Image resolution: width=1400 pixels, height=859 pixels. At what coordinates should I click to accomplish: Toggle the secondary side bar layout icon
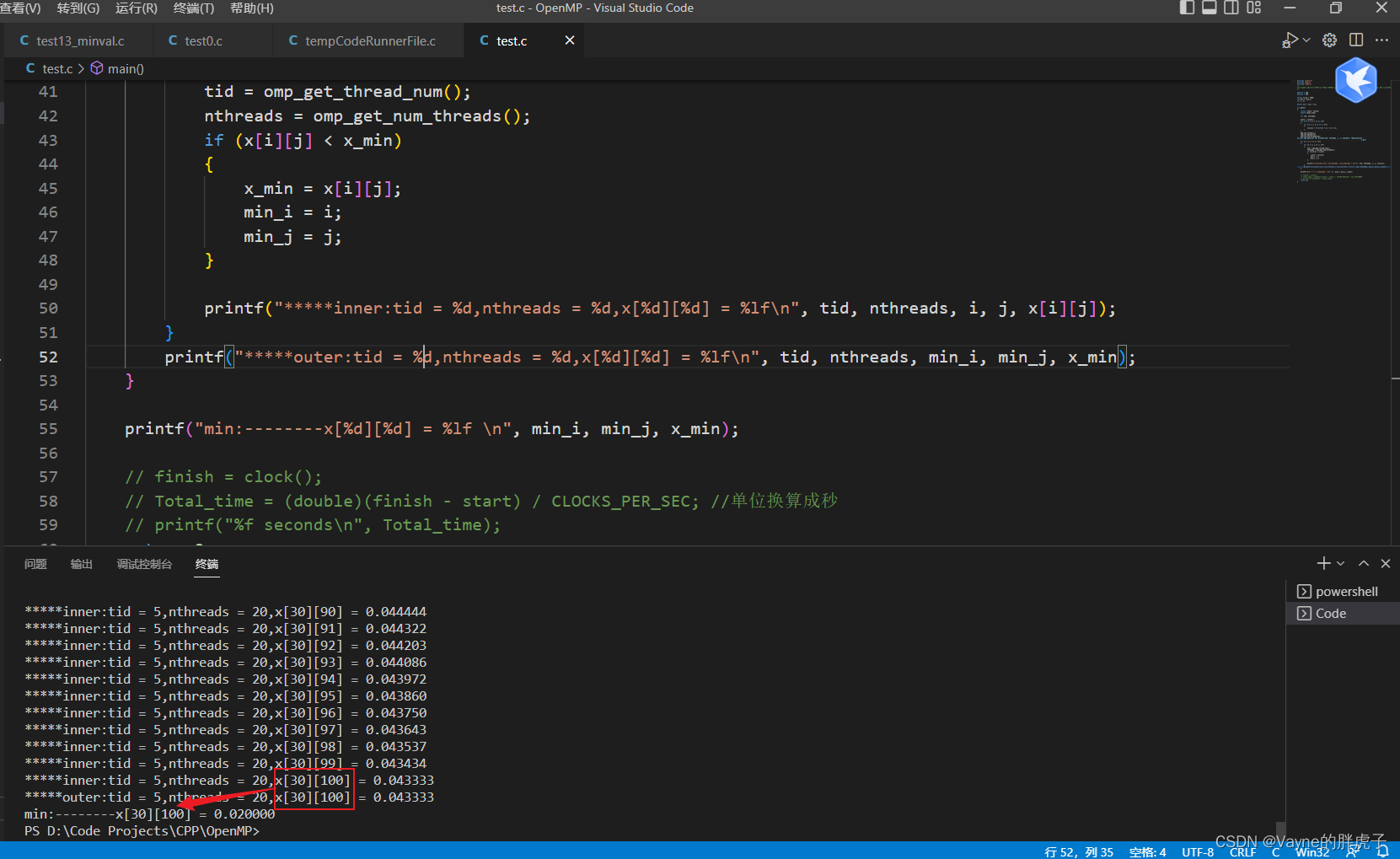[x=1231, y=8]
